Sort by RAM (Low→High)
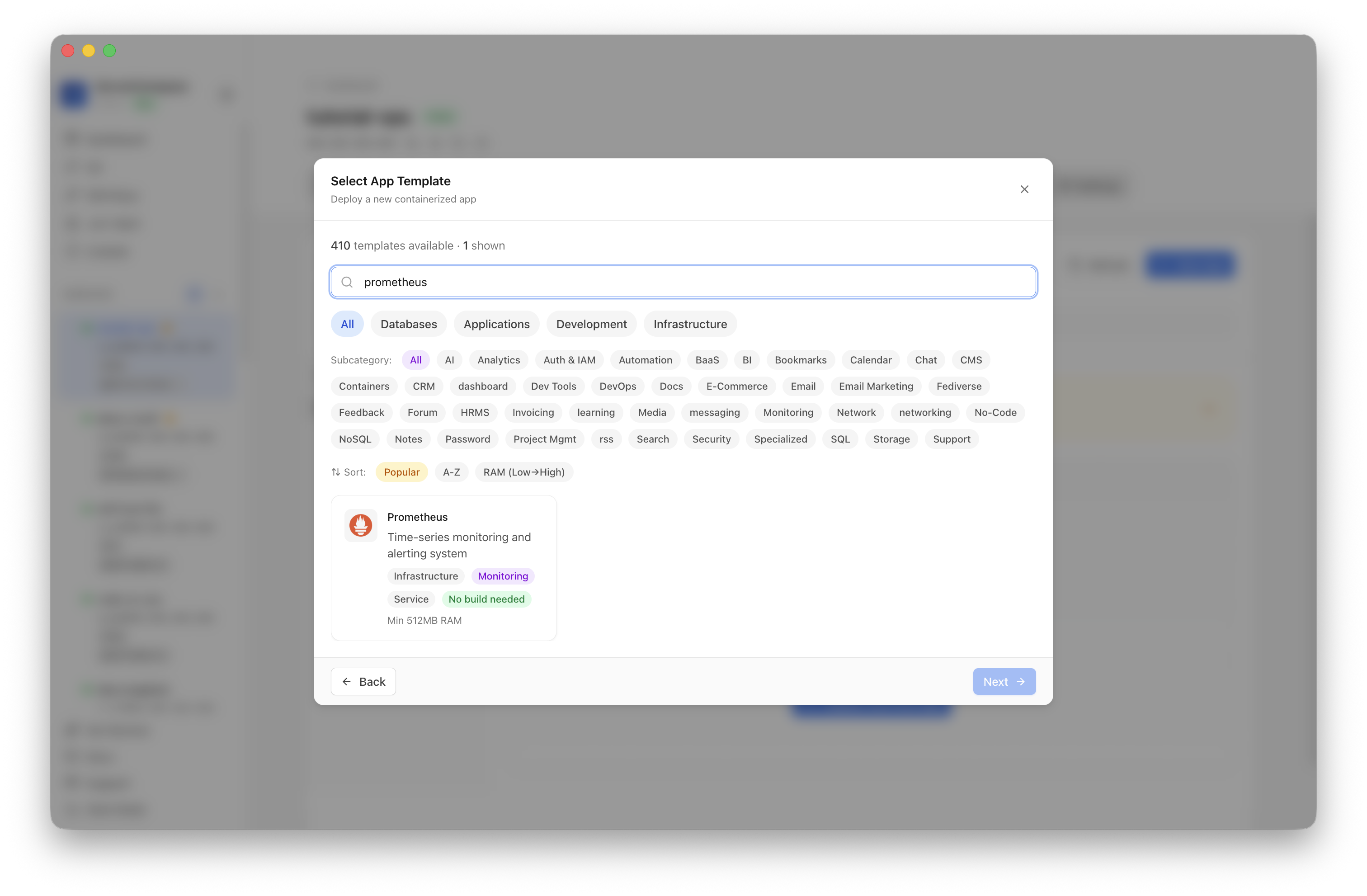1367x896 pixels. (x=523, y=472)
